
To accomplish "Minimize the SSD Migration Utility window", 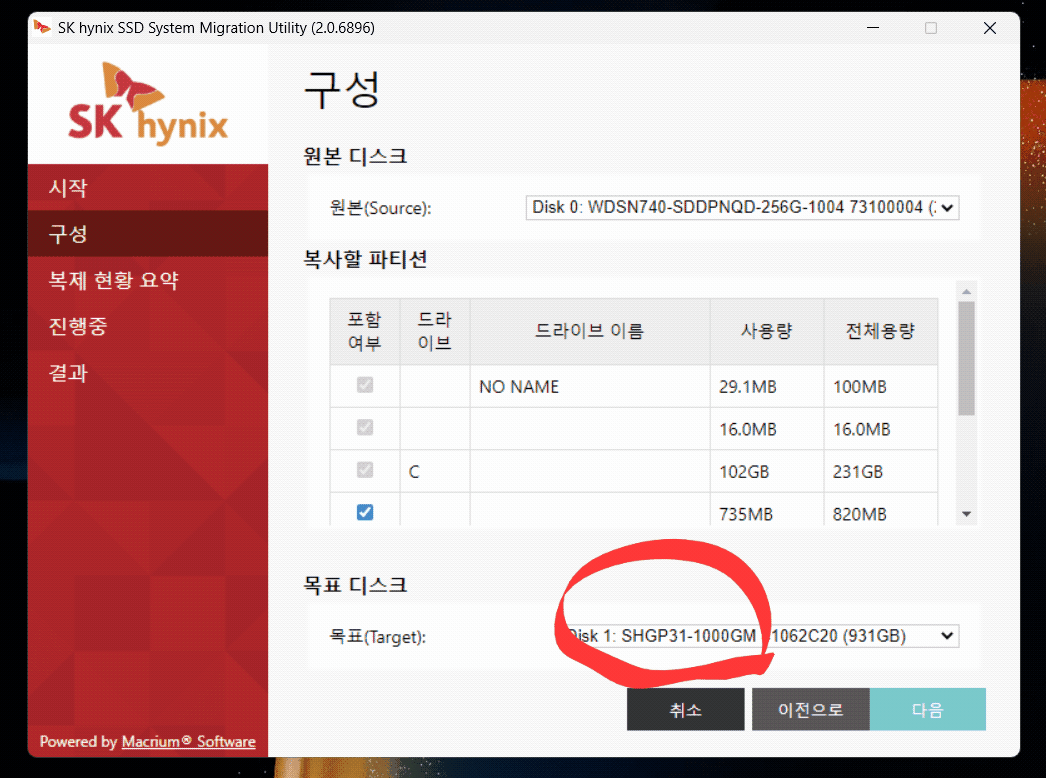I will click(873, 28).
